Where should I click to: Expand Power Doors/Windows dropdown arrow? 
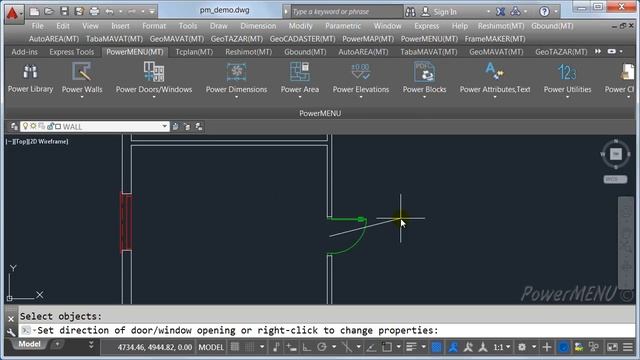click(154, 97)
